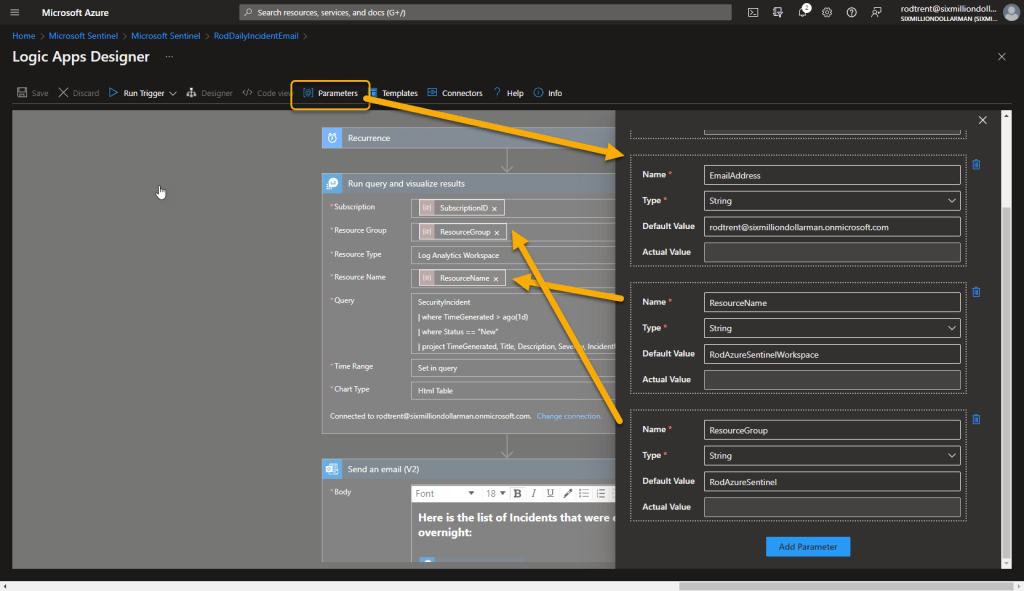Open the font size 18 dropdown
Image resolution: width=1024 pixels, height=591 pixels.
click(496, 494)
